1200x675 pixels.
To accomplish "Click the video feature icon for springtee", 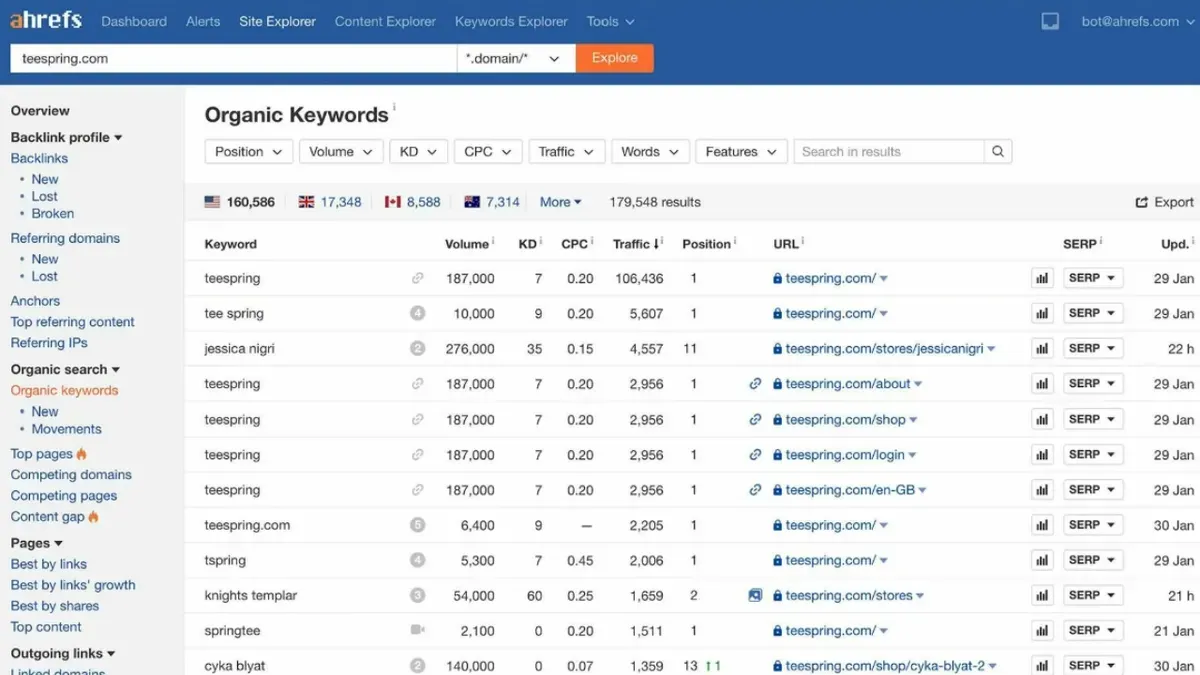I will (418, 630).
